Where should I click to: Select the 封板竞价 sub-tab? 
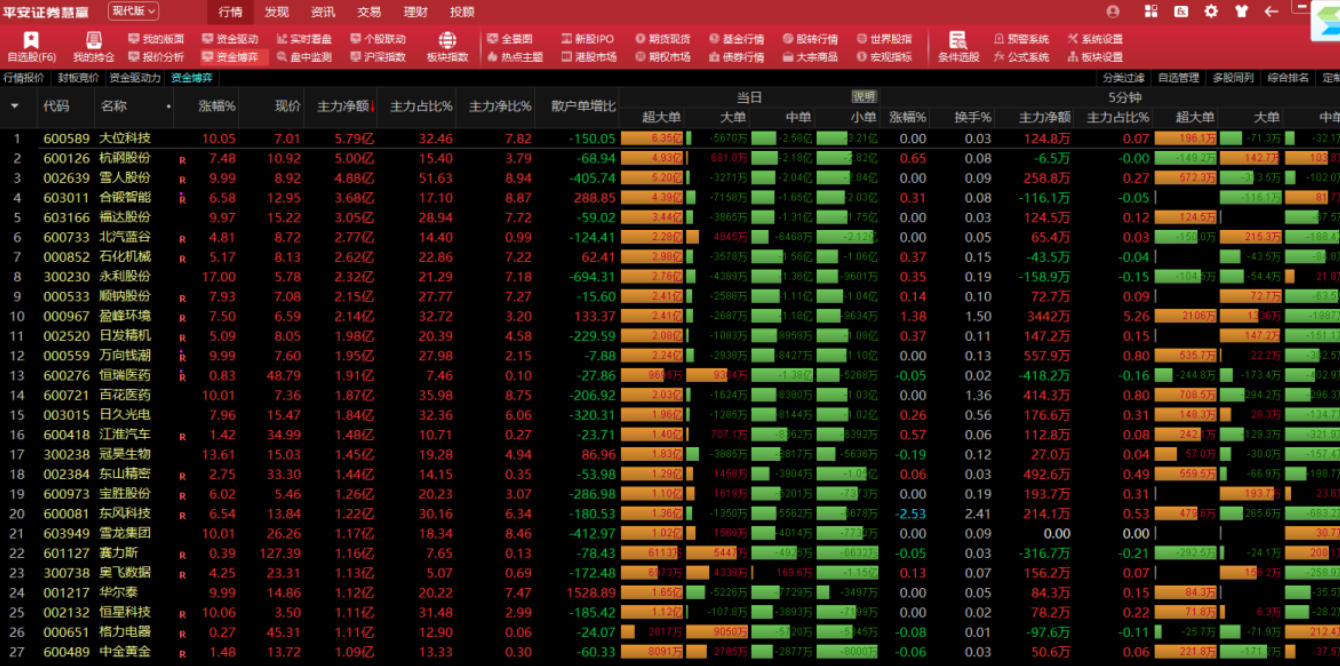[78, 78]
